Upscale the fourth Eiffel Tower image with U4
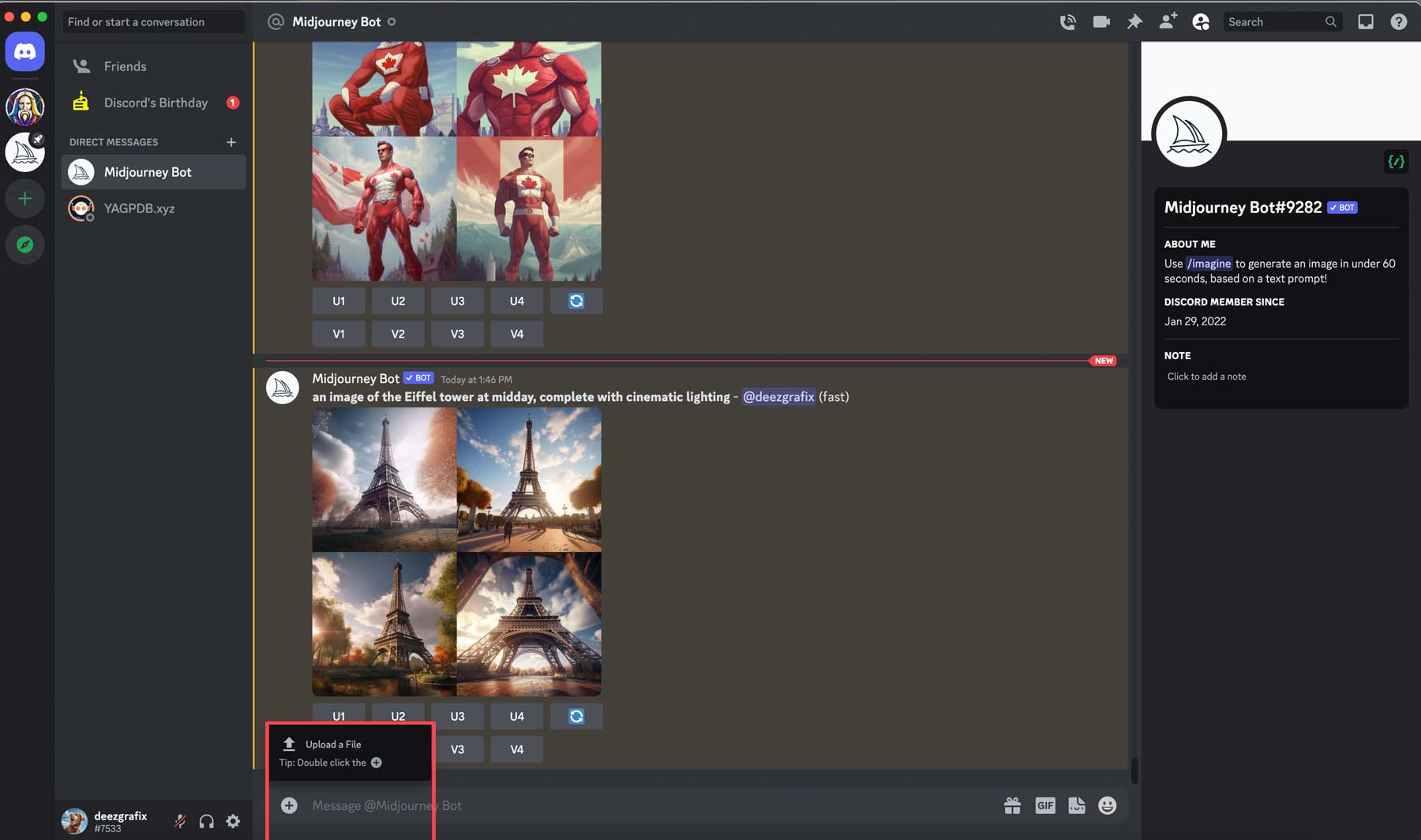This screenshot has width=1421, height=840. coord(516,716)
